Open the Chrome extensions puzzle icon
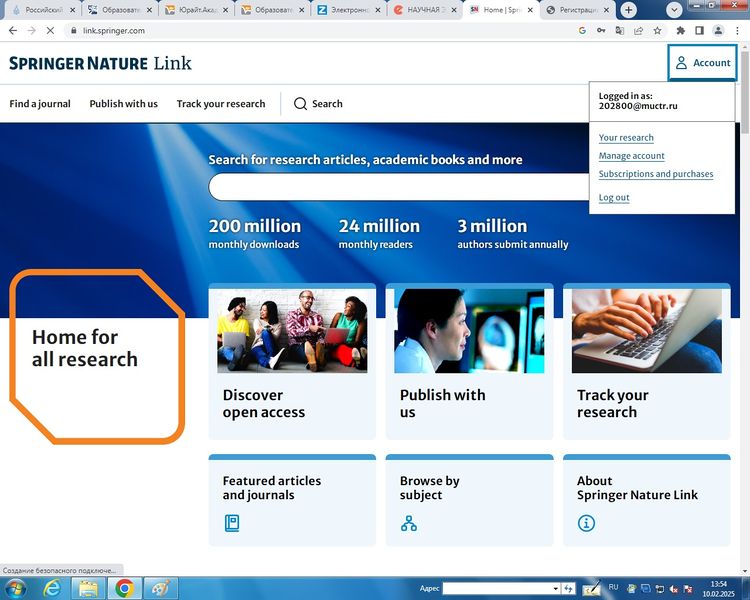 [x=680, y=31]
